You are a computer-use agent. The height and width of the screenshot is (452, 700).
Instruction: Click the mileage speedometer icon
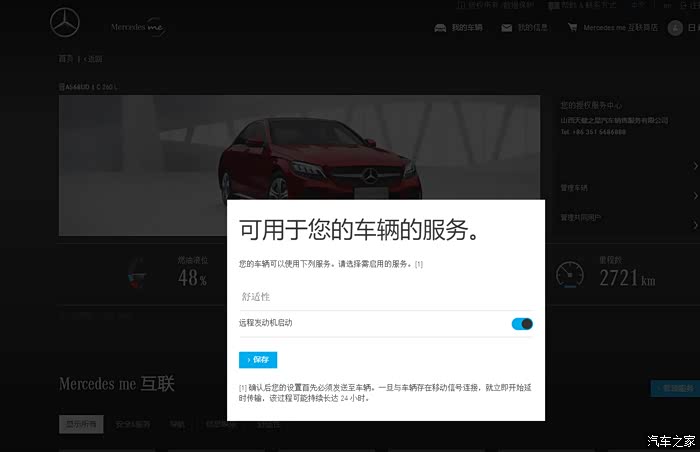pos(569,273)
